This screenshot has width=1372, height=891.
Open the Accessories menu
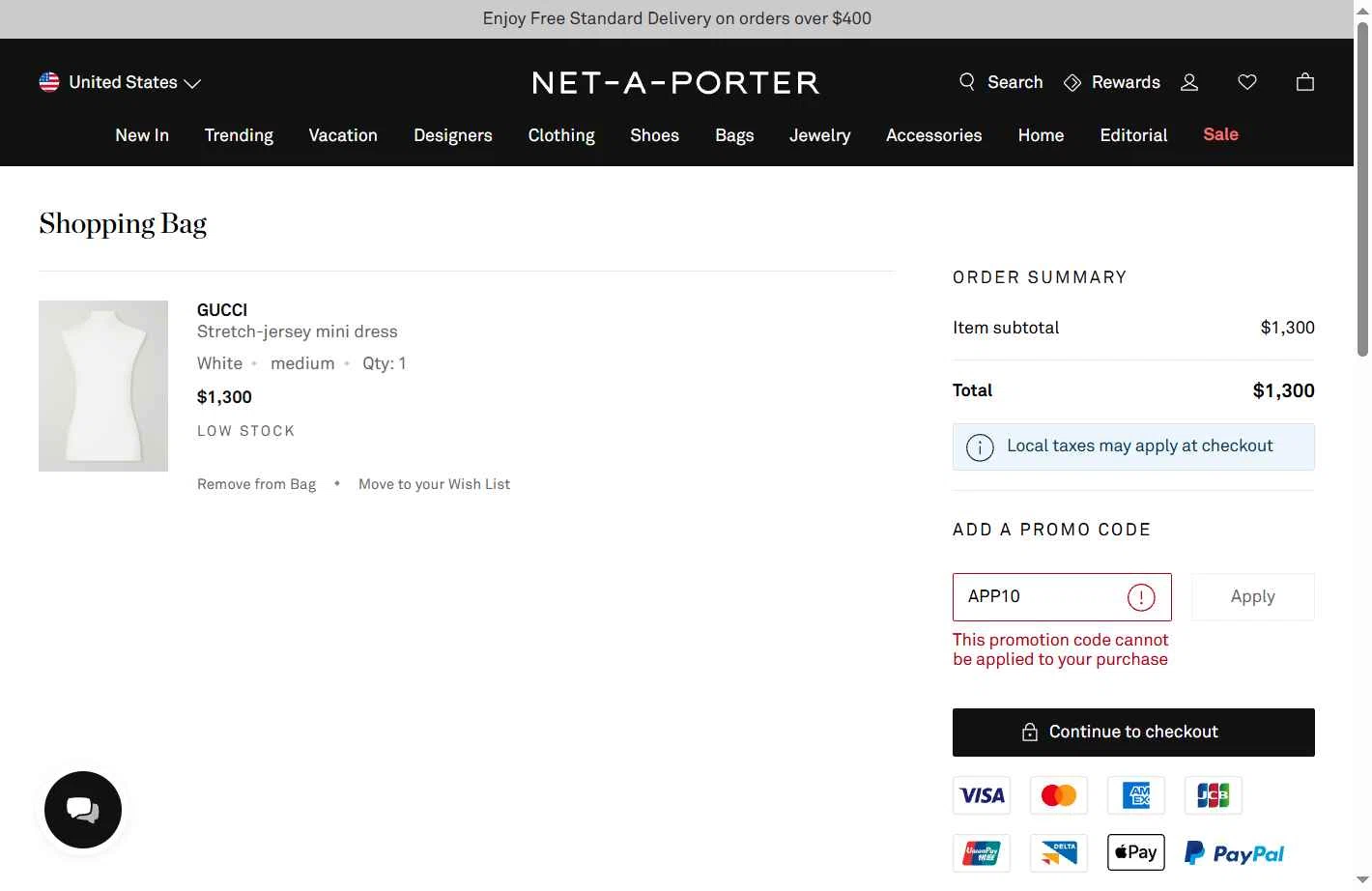pyautogui.click(x=934, y=135)
